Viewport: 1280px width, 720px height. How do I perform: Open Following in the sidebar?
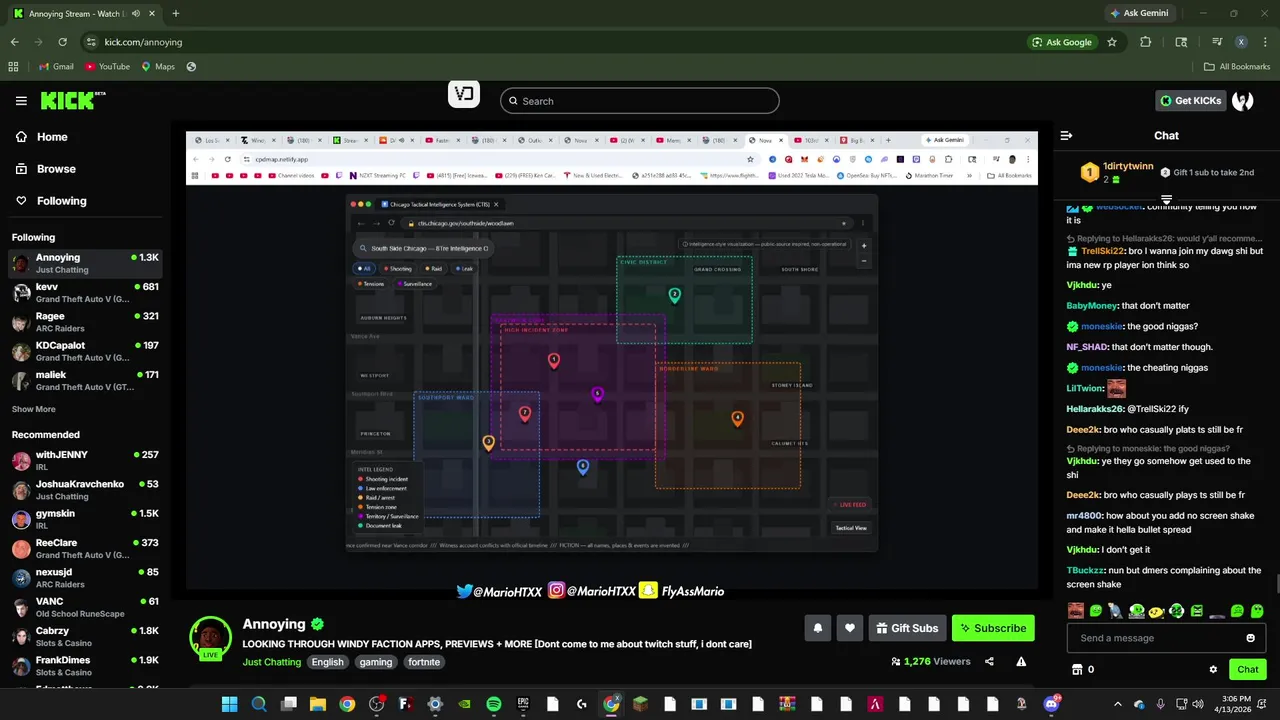click(61, 201)
